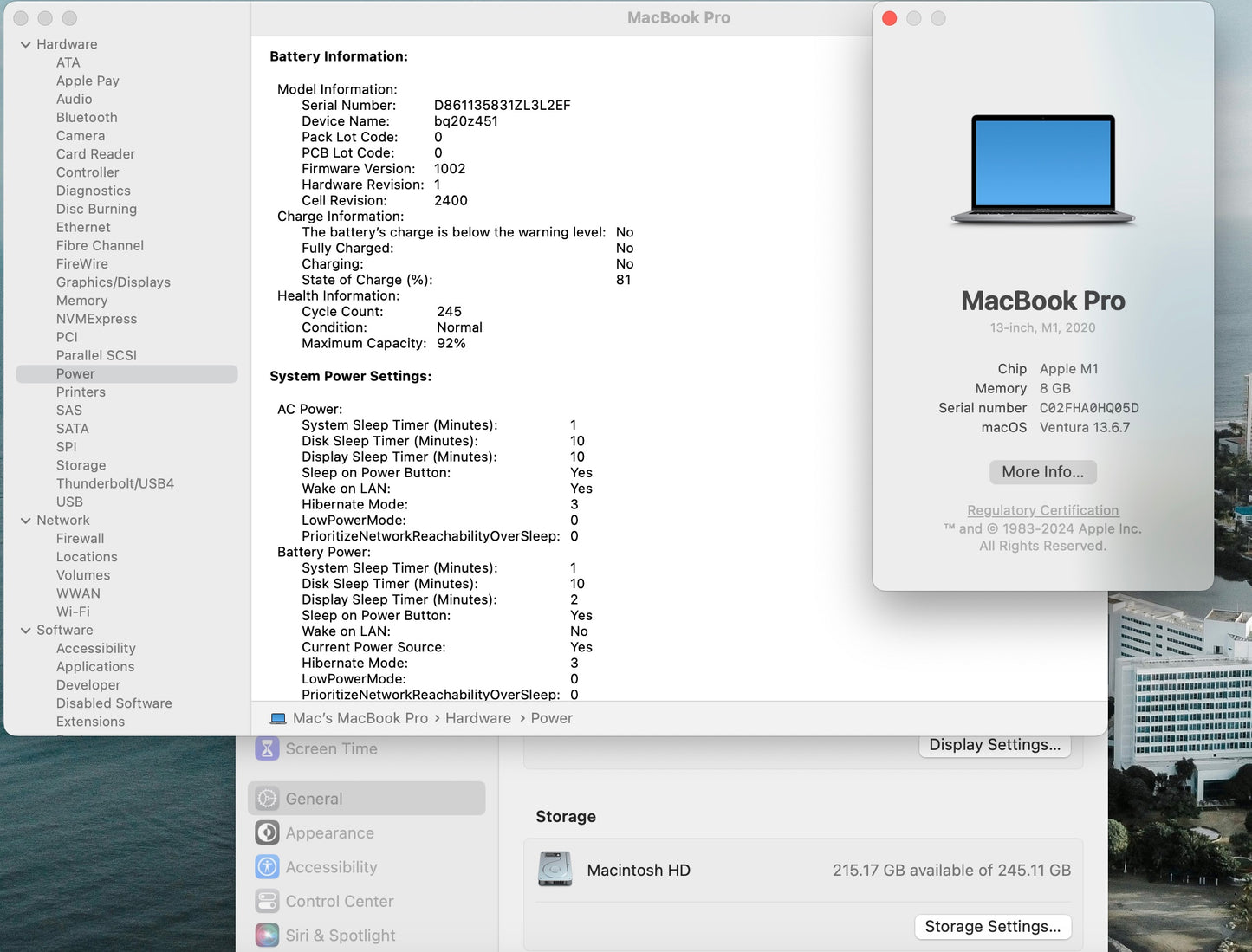View Diagnostics entry

pyautogui.click(x=94, y=191)
